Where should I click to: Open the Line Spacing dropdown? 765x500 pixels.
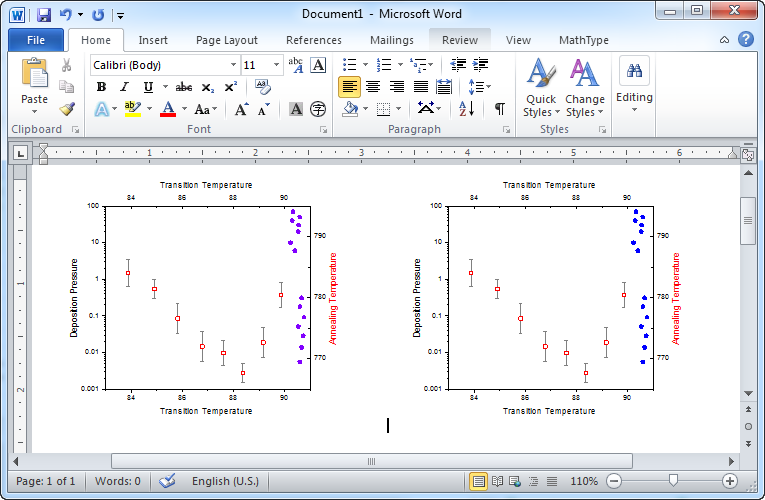479,87
